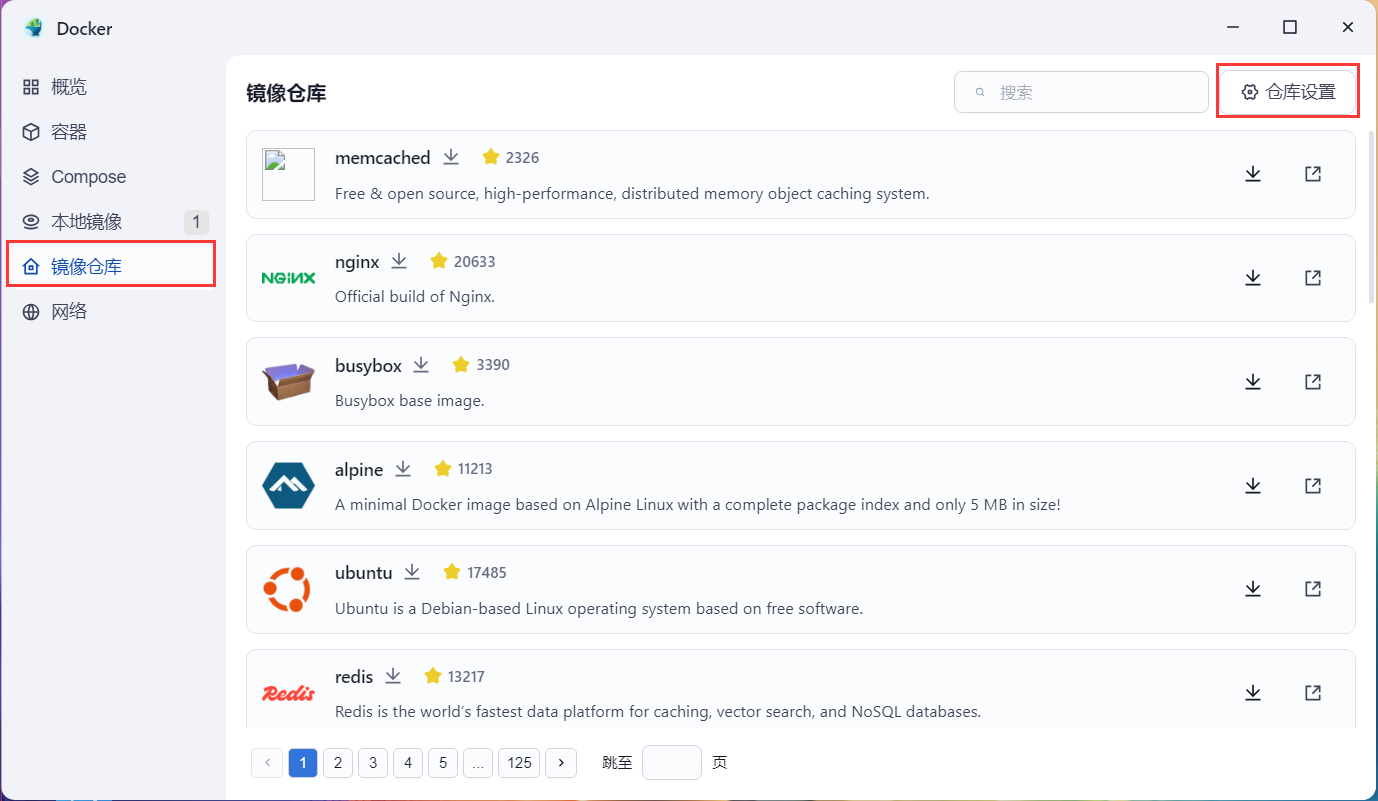The width and height of the screenshot is (1378, 801).
Task: Expand tags dropdown arrow next to nginx
Action: [398, 261]
